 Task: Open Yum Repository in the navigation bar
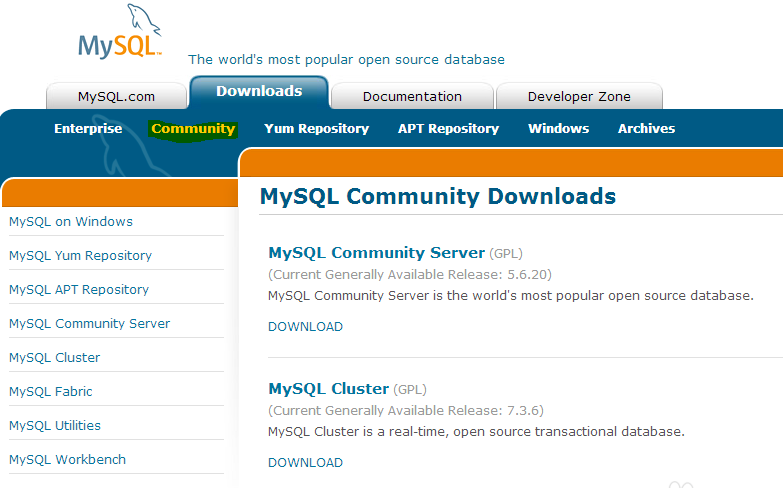coord(317,128)
